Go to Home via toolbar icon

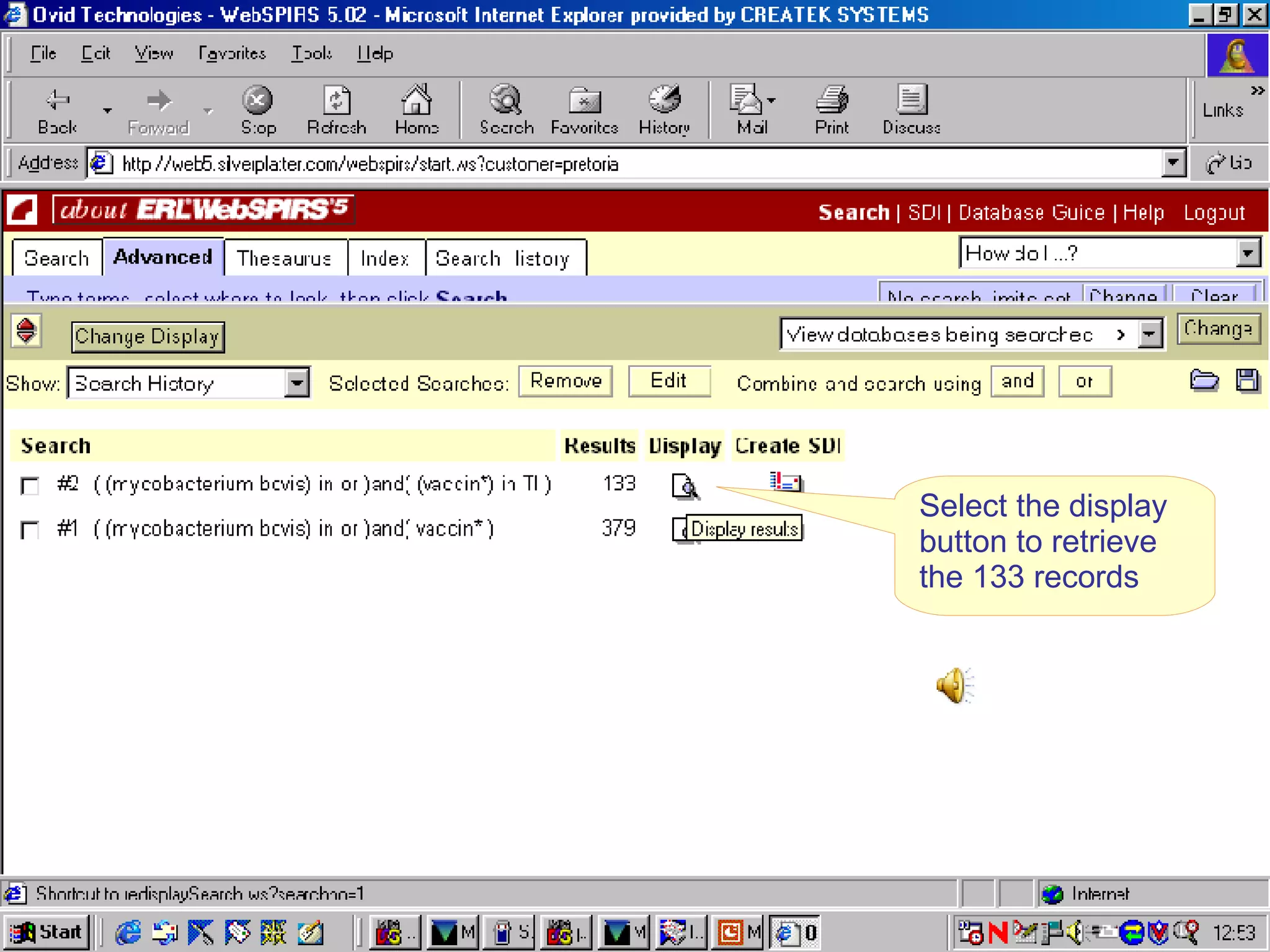tap(417, 110)
